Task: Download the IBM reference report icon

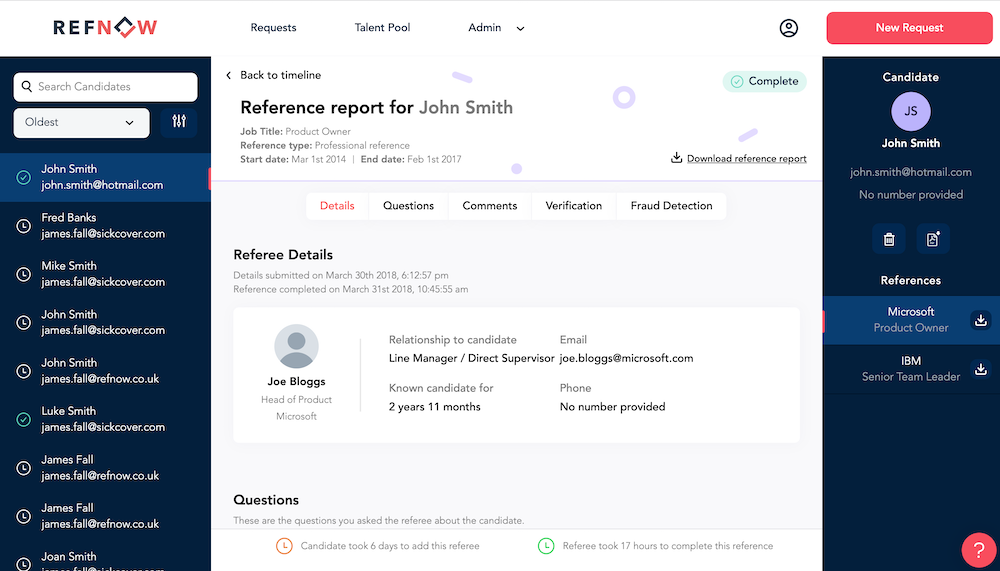Action: pyautogui.click(x=981, y=369)
